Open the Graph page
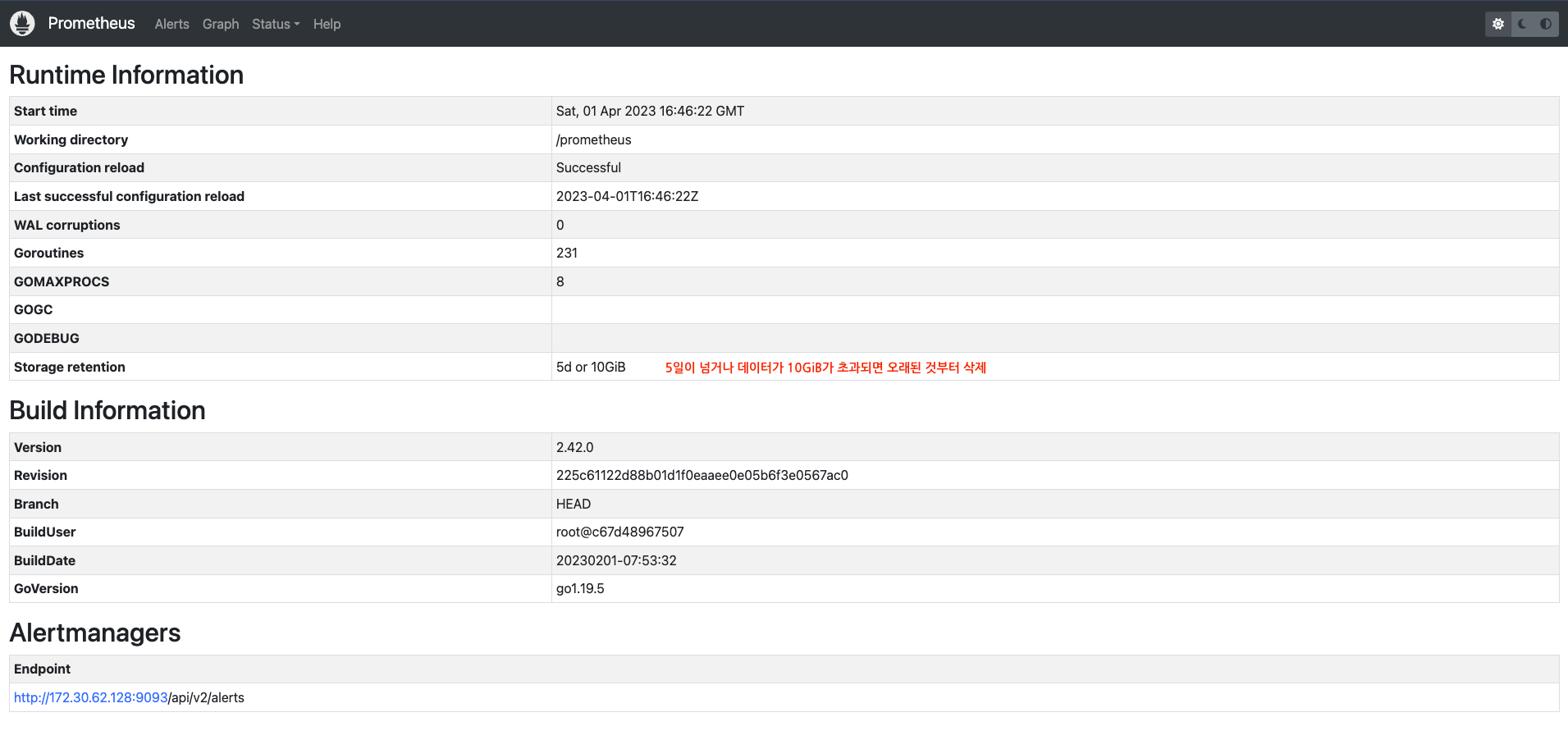Image resolution: width=1568 pixels, height=740 pixels. [221, 25]
